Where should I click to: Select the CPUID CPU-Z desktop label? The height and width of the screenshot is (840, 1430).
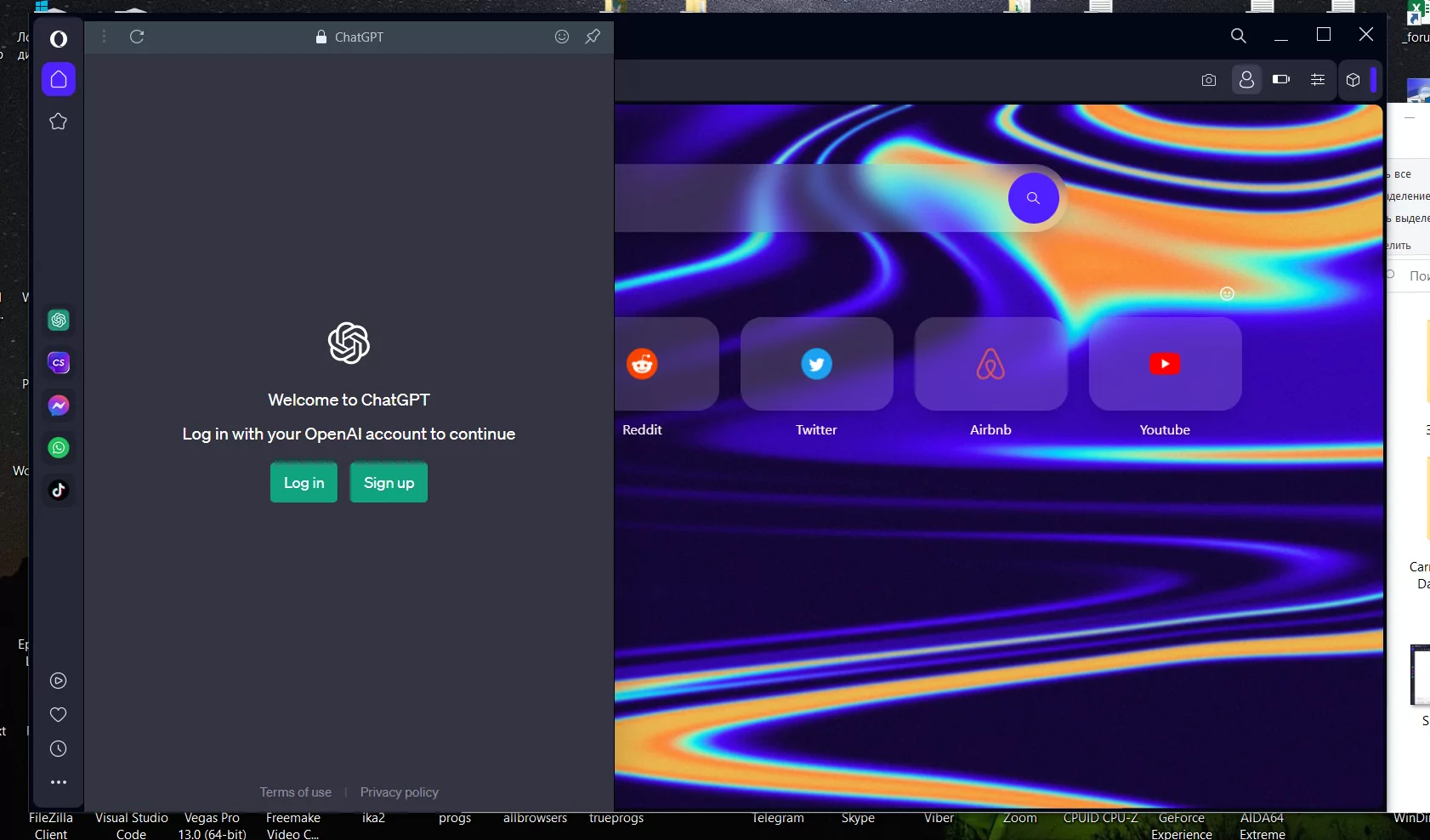point(1100,818)
